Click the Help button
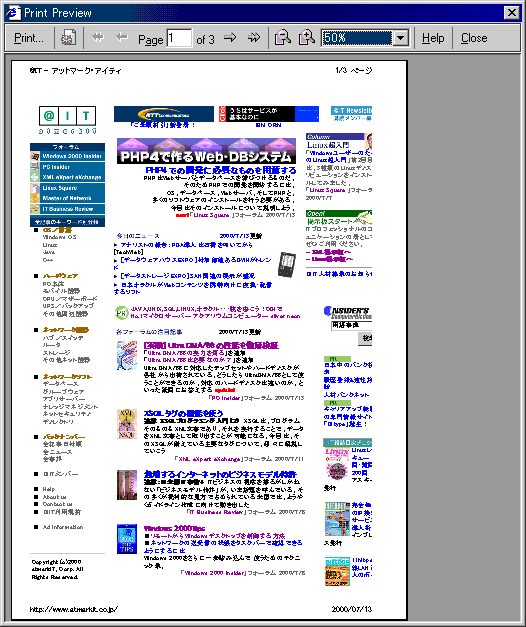The height and width of the screenshot is (627, 526). tap(433, 38)
